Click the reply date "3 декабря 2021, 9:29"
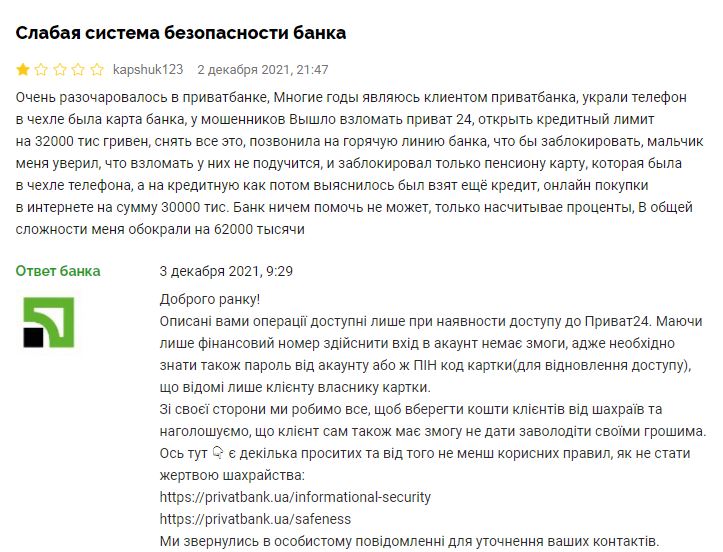Screen dimensions: 723x552 click(226, 271)
